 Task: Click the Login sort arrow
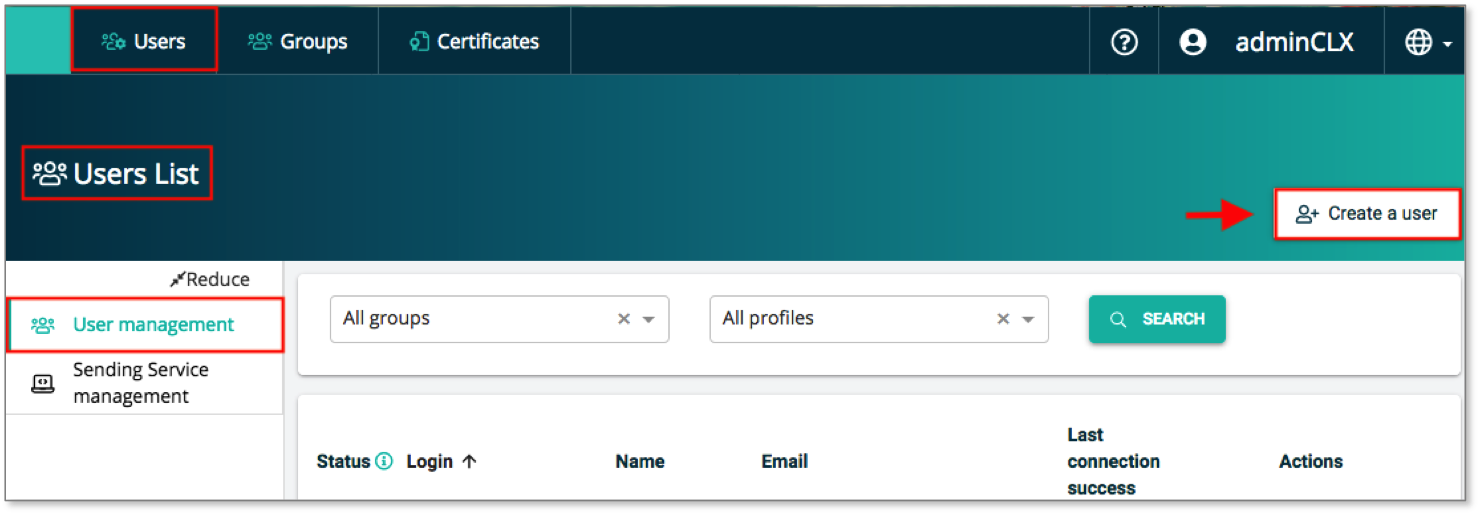tap(469, 461)
